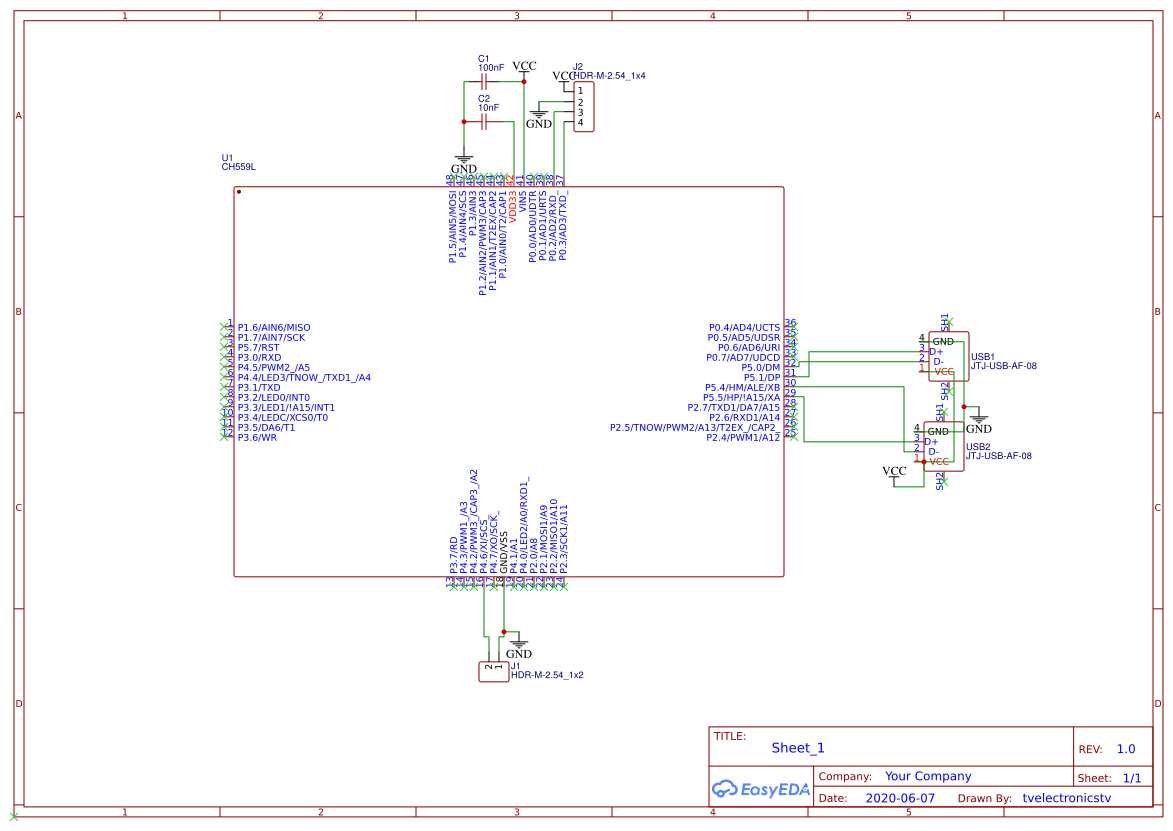Screen dimensions: 1173x831
Task: Select the J2 four-pin header body
Action: tap(584, 107)
